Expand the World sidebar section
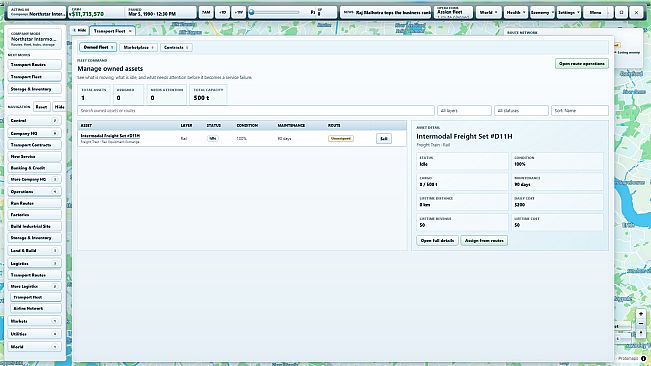Viewport: 651px width, 366px height. coord(34,347)
